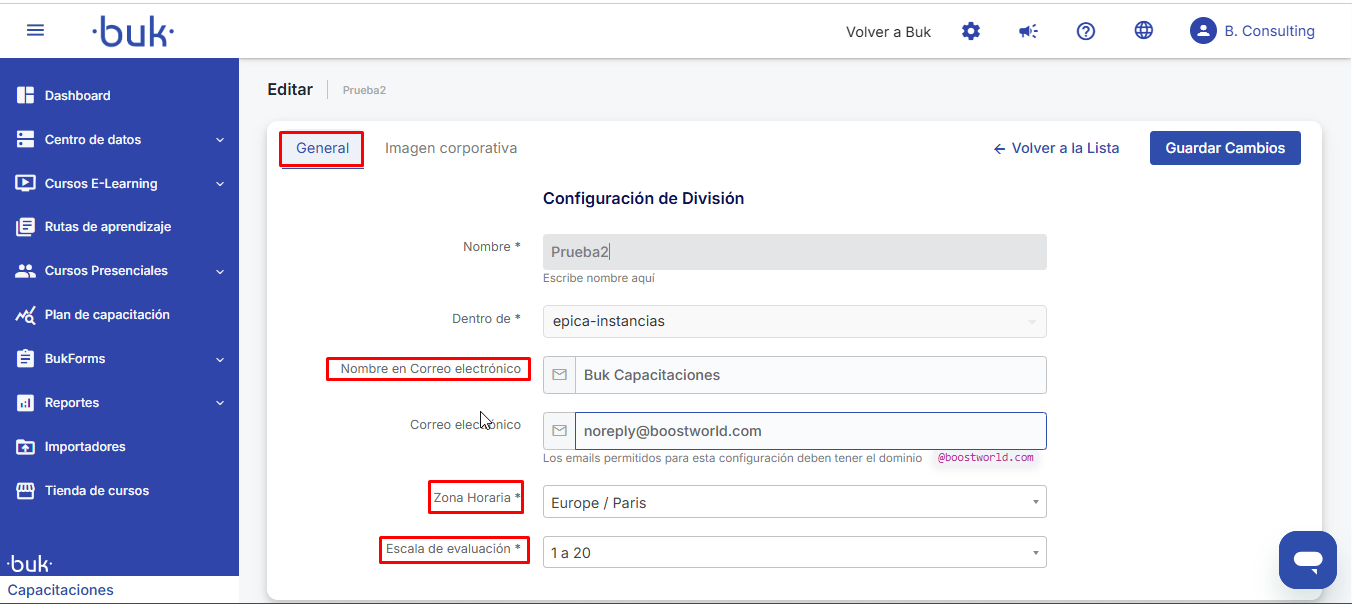Expand Cursos E-Learning submenu
Viewport: 1352px width, 604px height.
120,184
